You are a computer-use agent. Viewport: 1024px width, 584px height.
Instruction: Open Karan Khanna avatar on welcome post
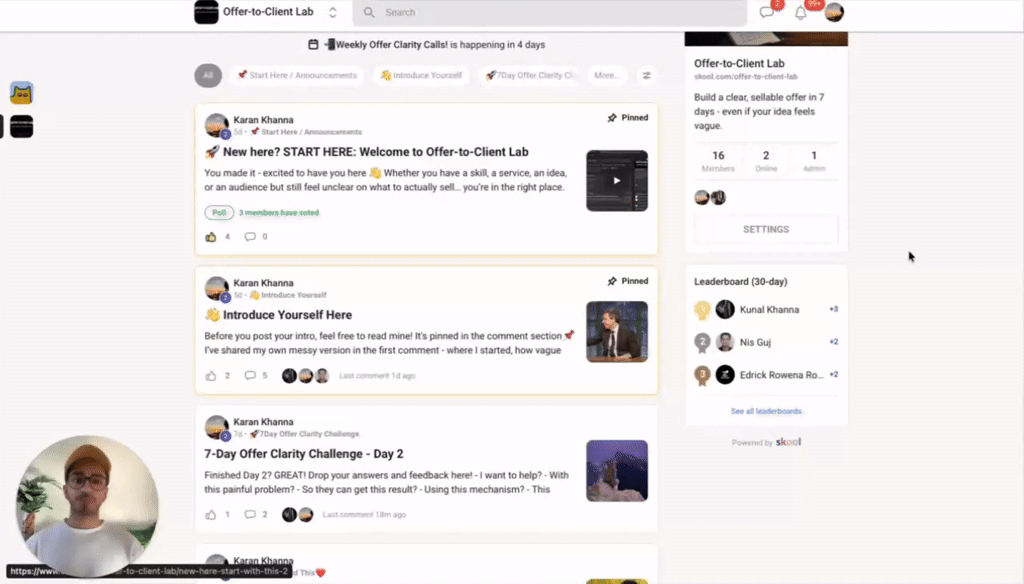pos(216,125)
